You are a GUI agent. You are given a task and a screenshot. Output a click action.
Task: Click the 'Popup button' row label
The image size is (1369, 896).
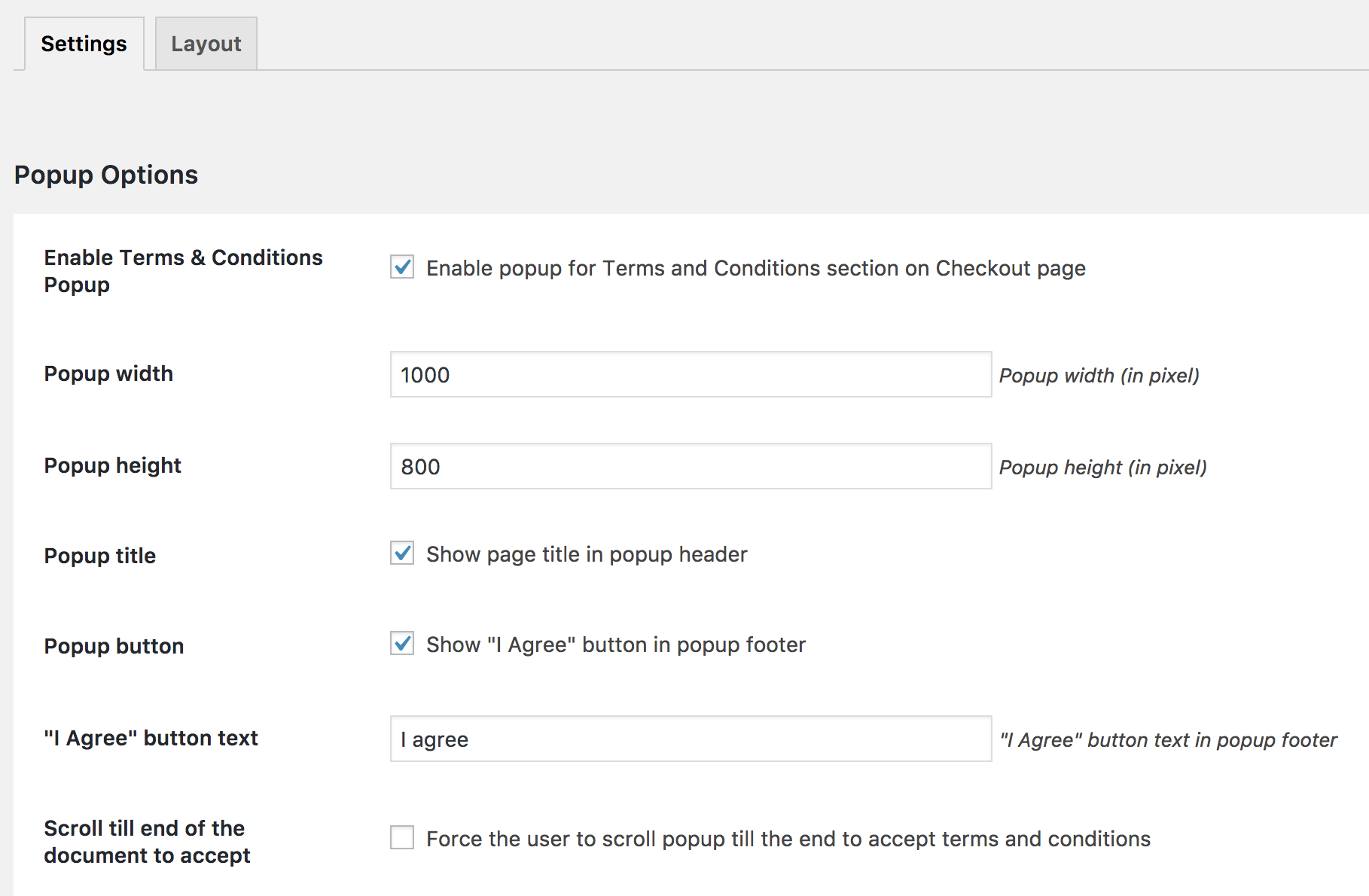pos(114,646)
